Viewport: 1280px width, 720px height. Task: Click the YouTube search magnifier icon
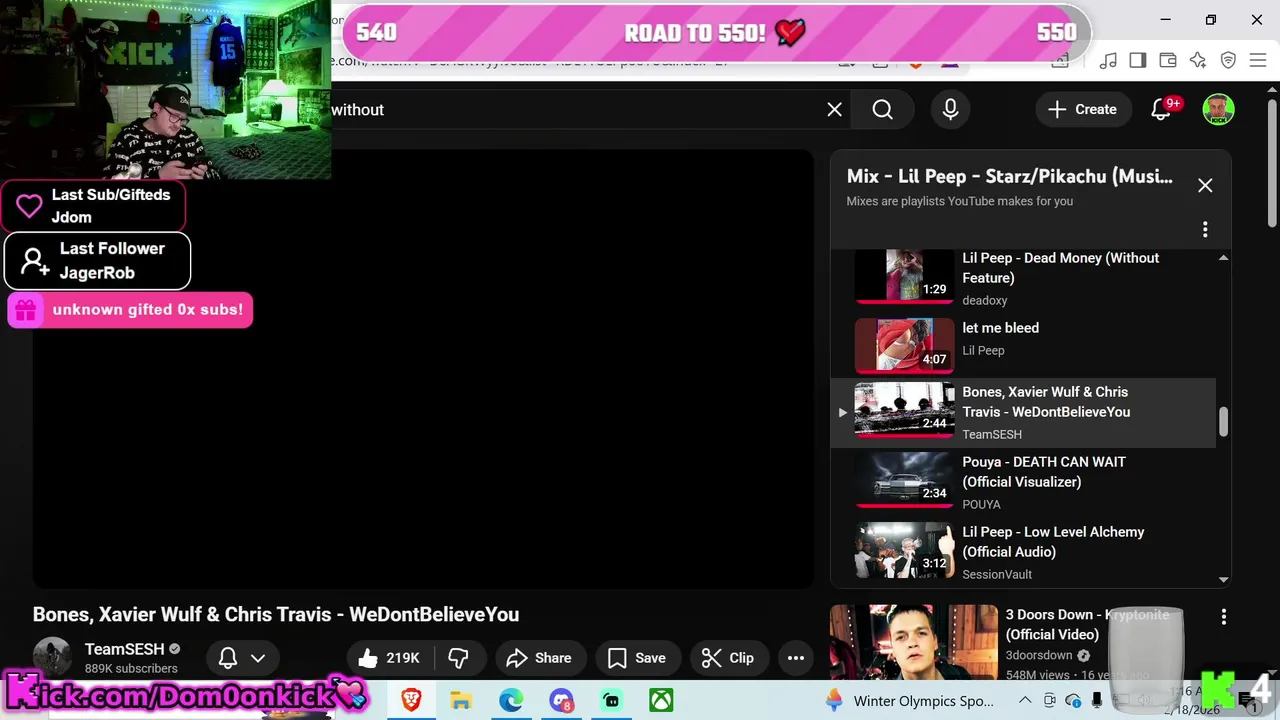[882, 109]
